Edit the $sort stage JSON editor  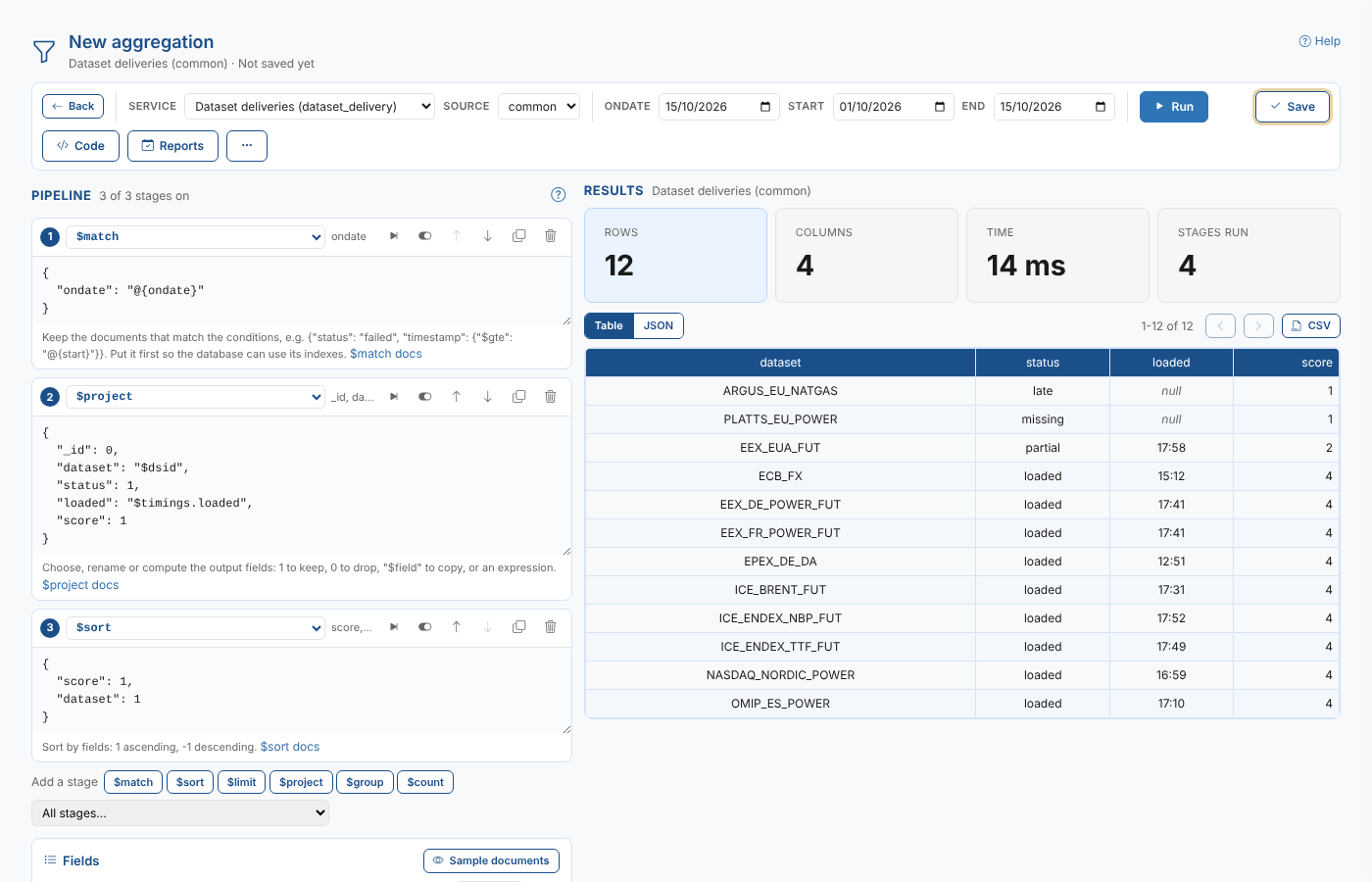(x=302, y=691)
